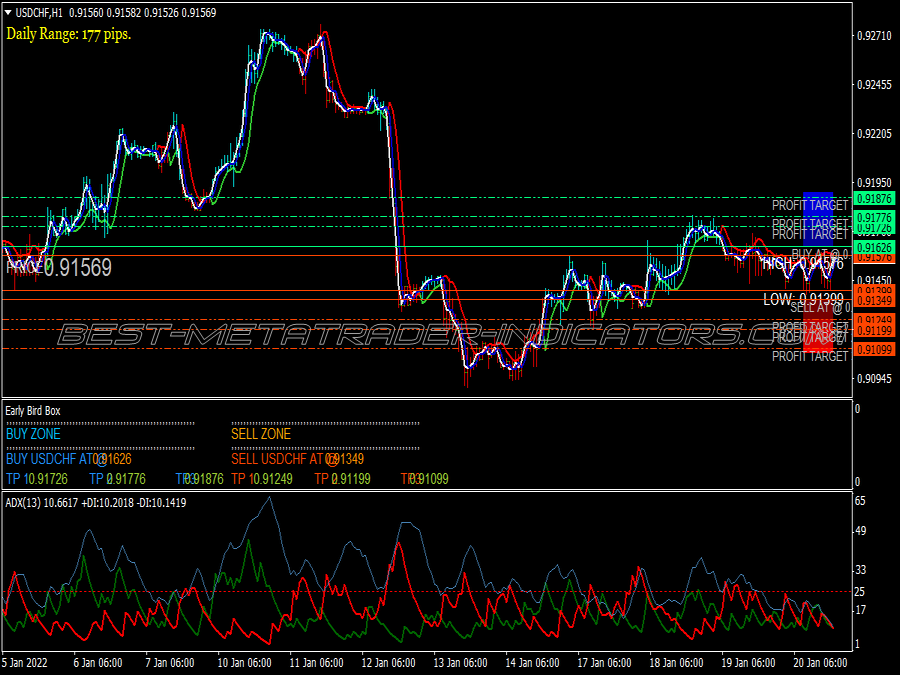Click the green 0.91776 price tag
Image resolution: width=900 pixels, height=675 pixels.
(874, 218)
